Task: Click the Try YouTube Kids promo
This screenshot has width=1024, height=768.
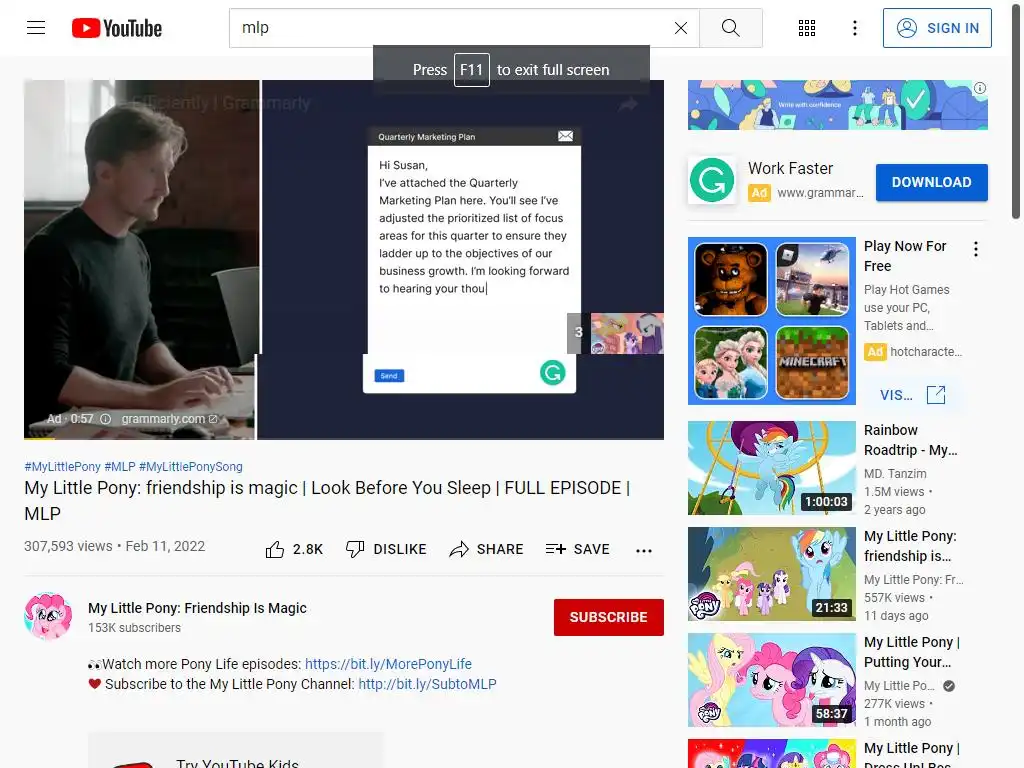Action: (236, 751)
